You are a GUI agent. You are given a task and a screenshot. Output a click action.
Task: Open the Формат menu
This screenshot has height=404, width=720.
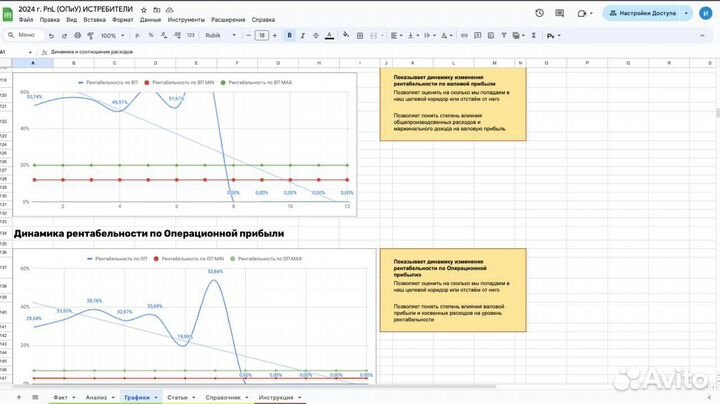point(123,19)
